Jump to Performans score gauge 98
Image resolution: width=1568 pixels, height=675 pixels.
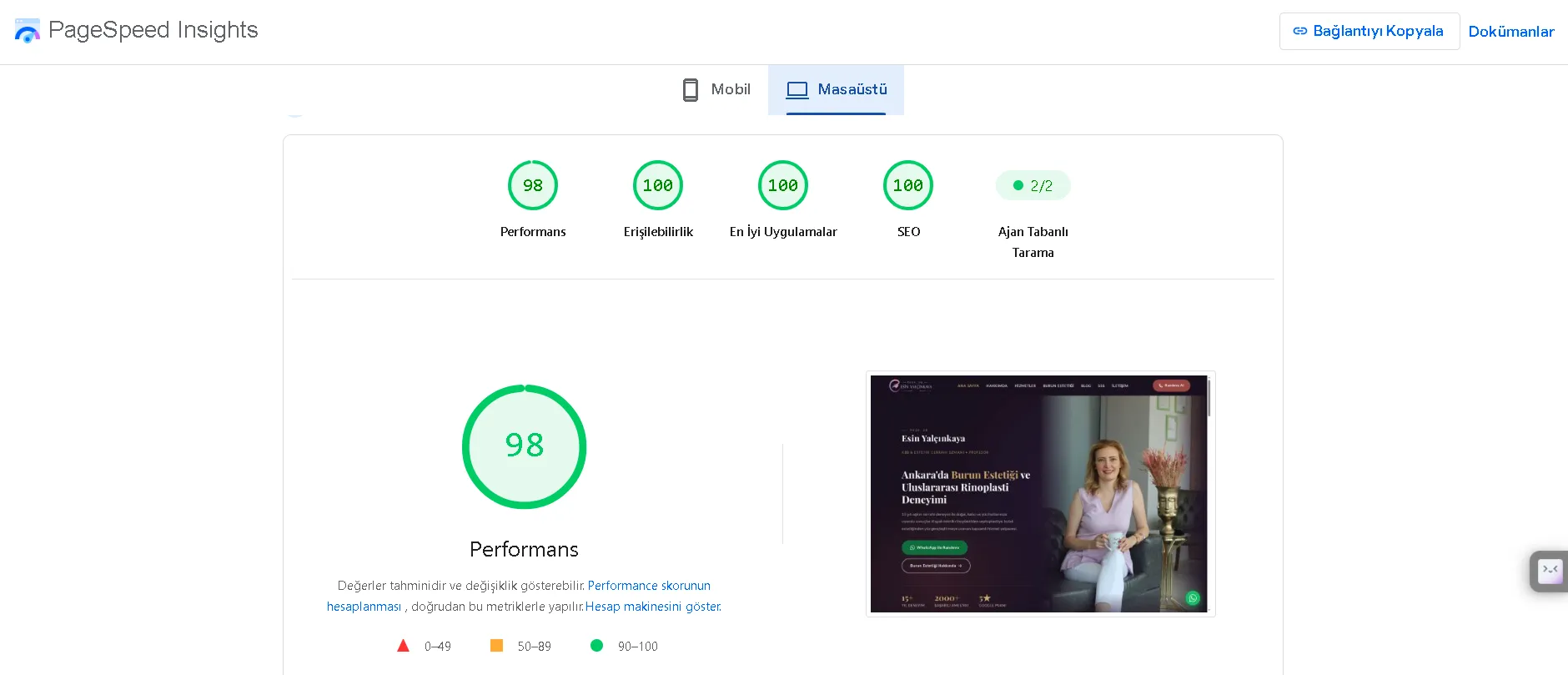click(x=533, y=185)
